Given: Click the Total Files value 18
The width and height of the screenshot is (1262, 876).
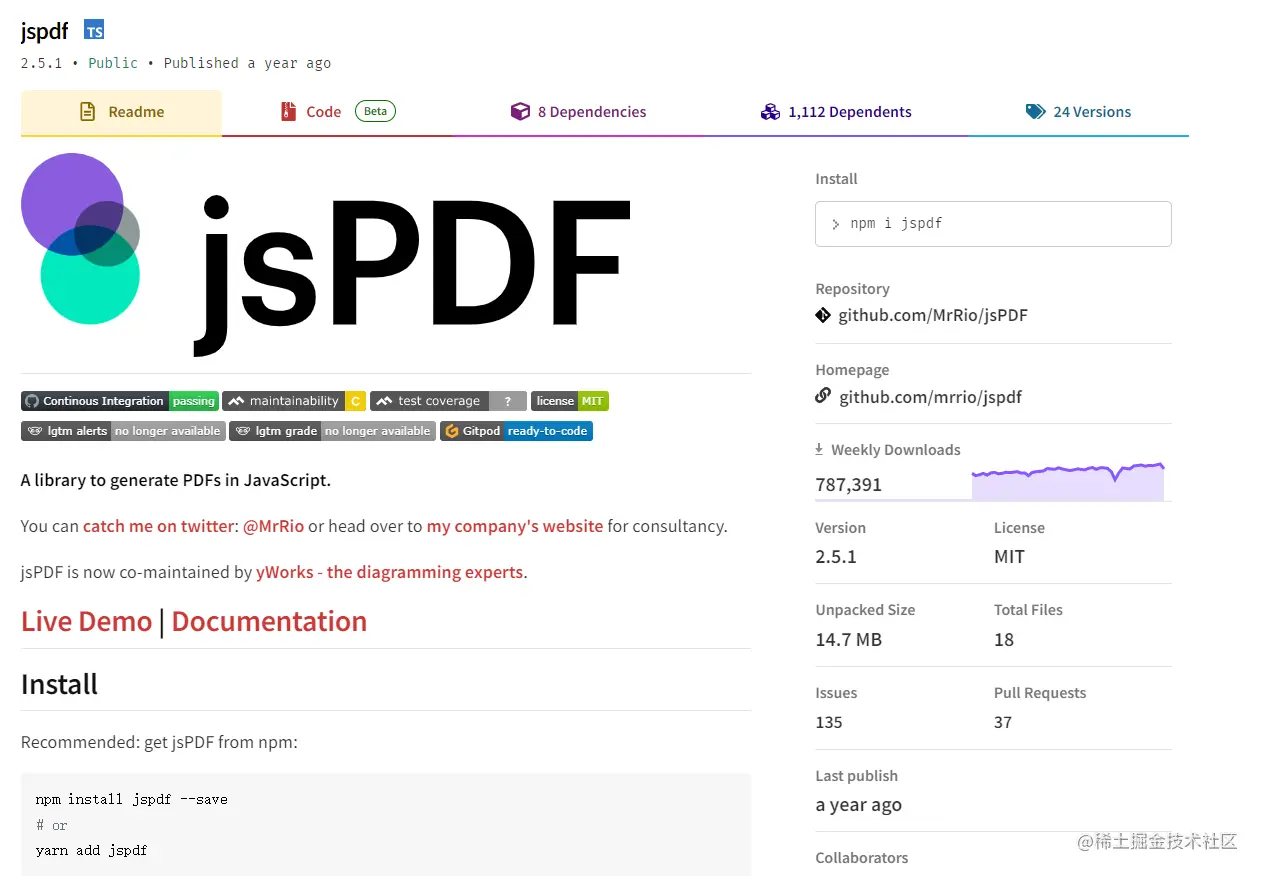Looking at the screenshot, I should click(1004, 640).
